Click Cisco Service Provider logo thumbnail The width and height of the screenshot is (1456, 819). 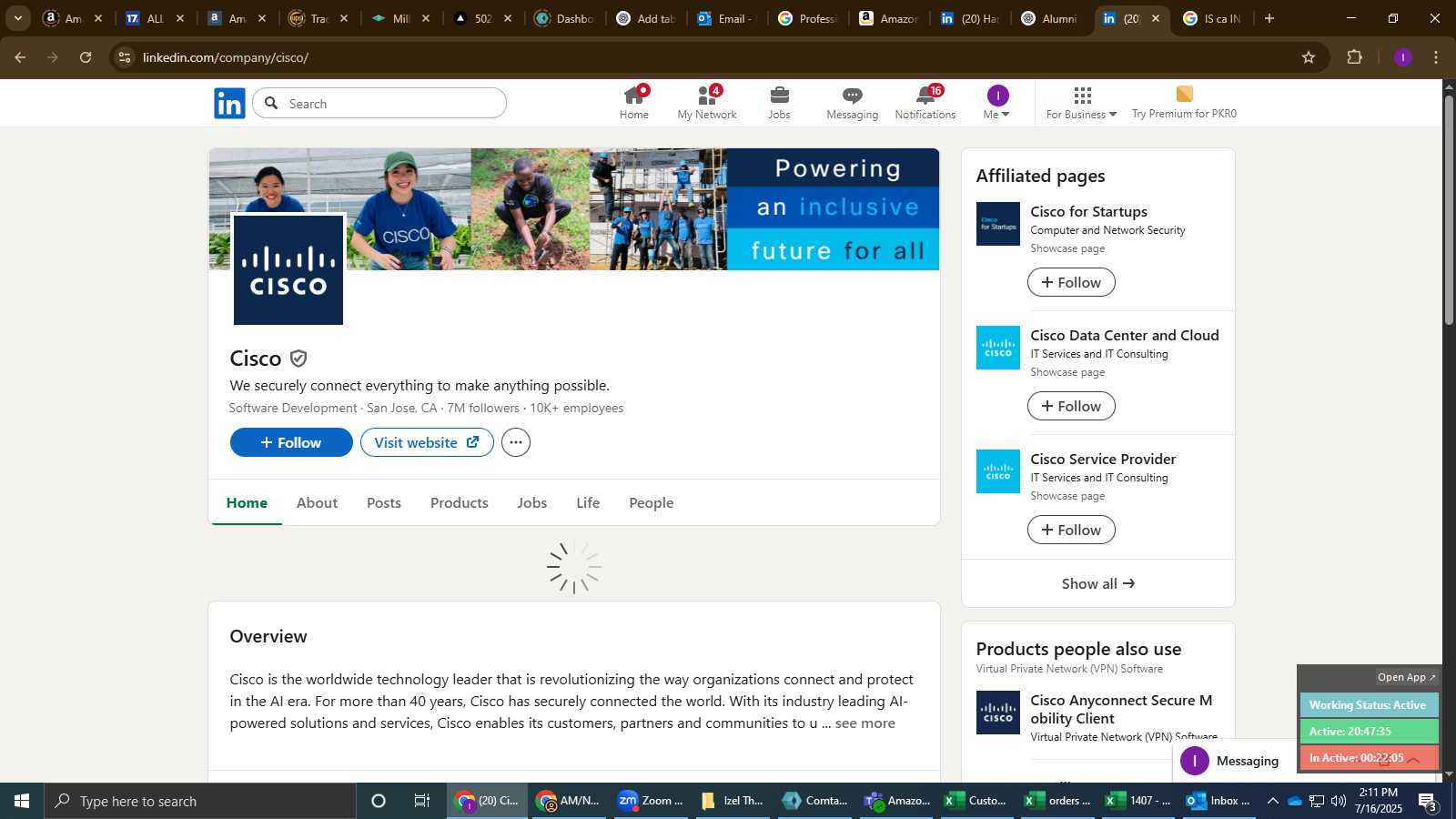tap(998, 471)
